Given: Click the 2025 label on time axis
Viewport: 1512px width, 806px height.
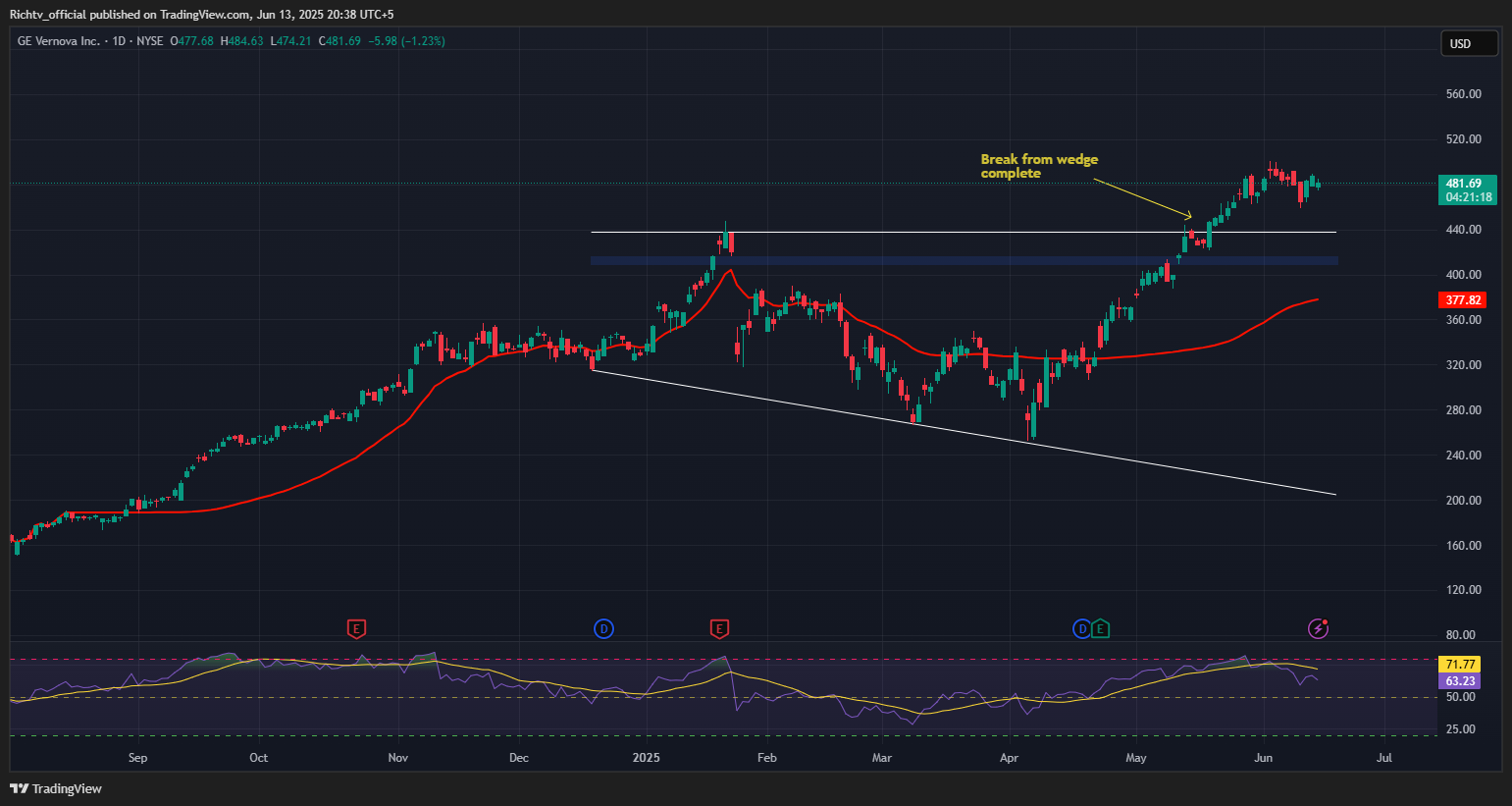Looking at the screenshot, I should pyautogui.click(x=647, y=758).
